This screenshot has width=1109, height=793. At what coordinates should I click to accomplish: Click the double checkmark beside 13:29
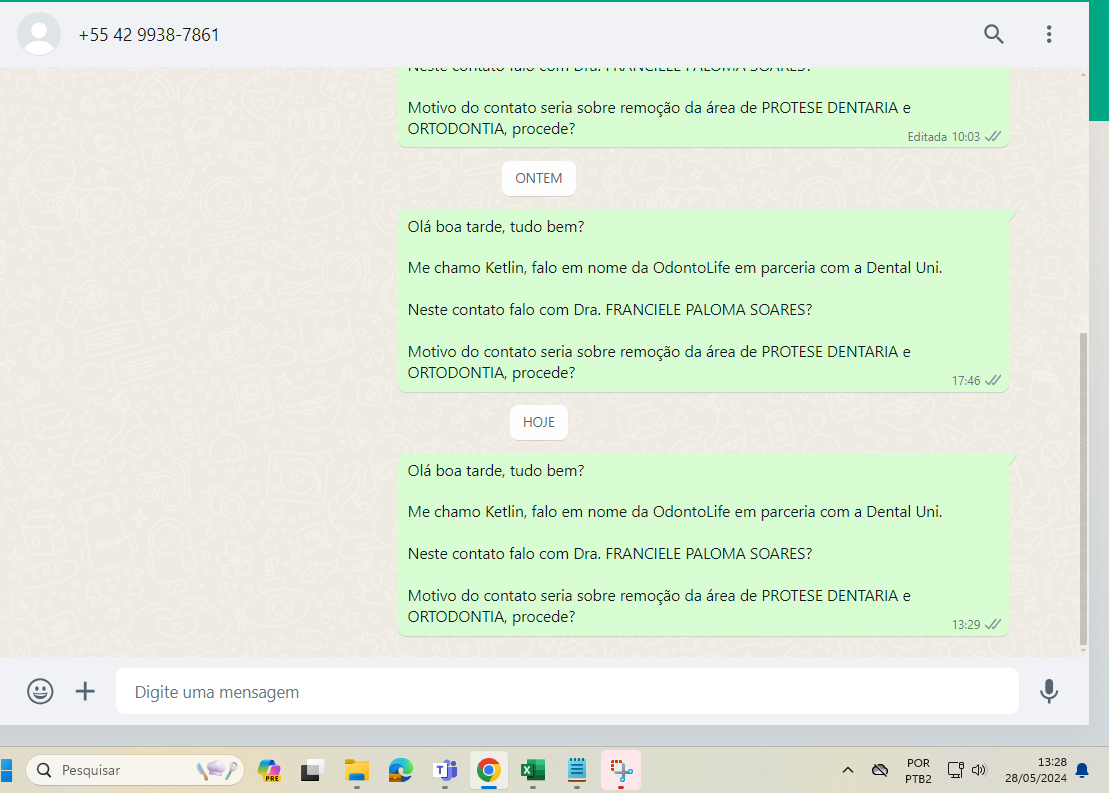click(x=993, y=624)
